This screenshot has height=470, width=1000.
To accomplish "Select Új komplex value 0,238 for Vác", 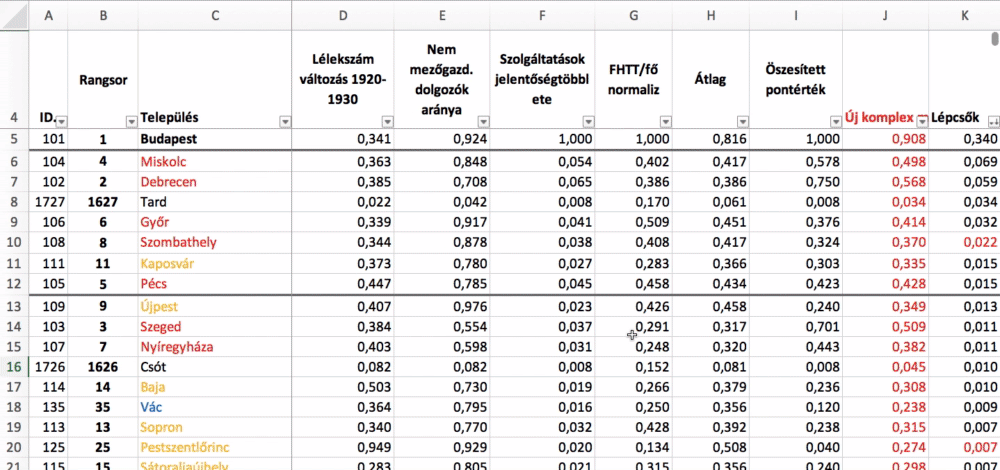I will pyautogui.click(x=885, y=408).
